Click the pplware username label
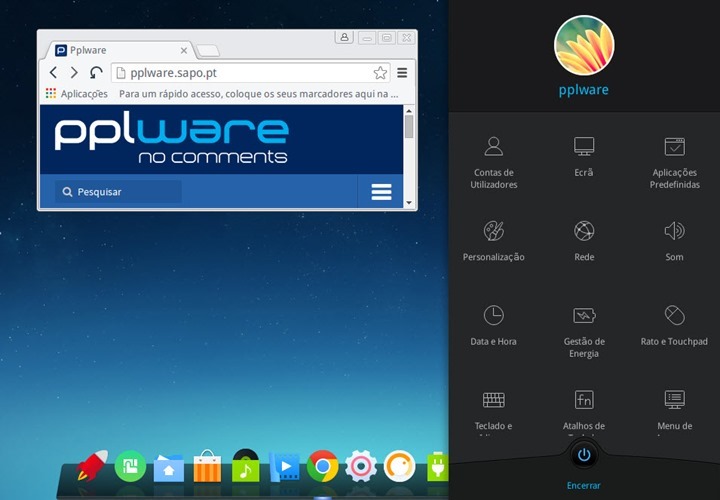The height and width of the screenshot is (500, 720). click(x=584, y=90)
